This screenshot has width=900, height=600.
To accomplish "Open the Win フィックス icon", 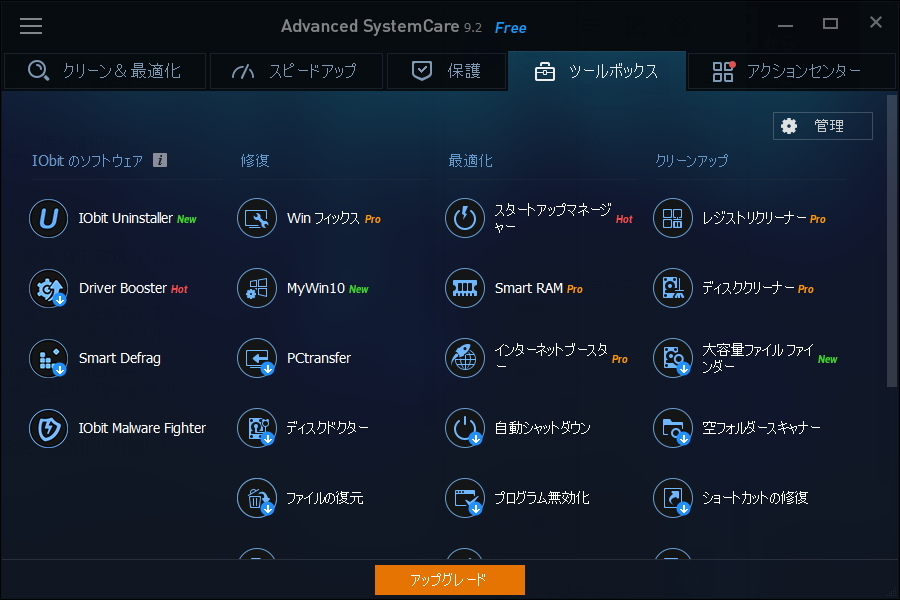I will coord(257,218).
